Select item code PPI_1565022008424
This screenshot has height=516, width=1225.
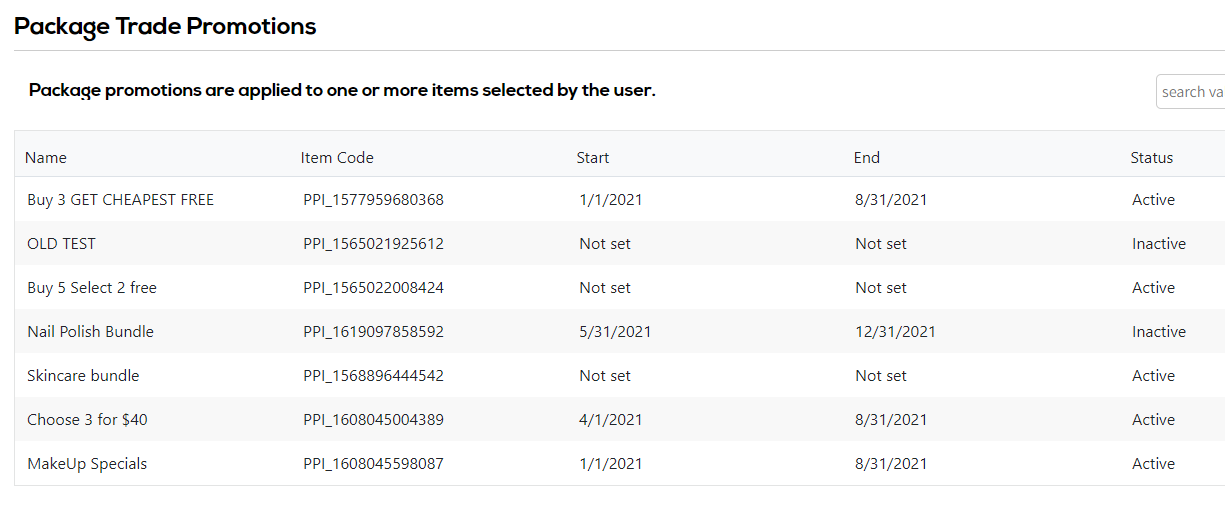[374, 287]
